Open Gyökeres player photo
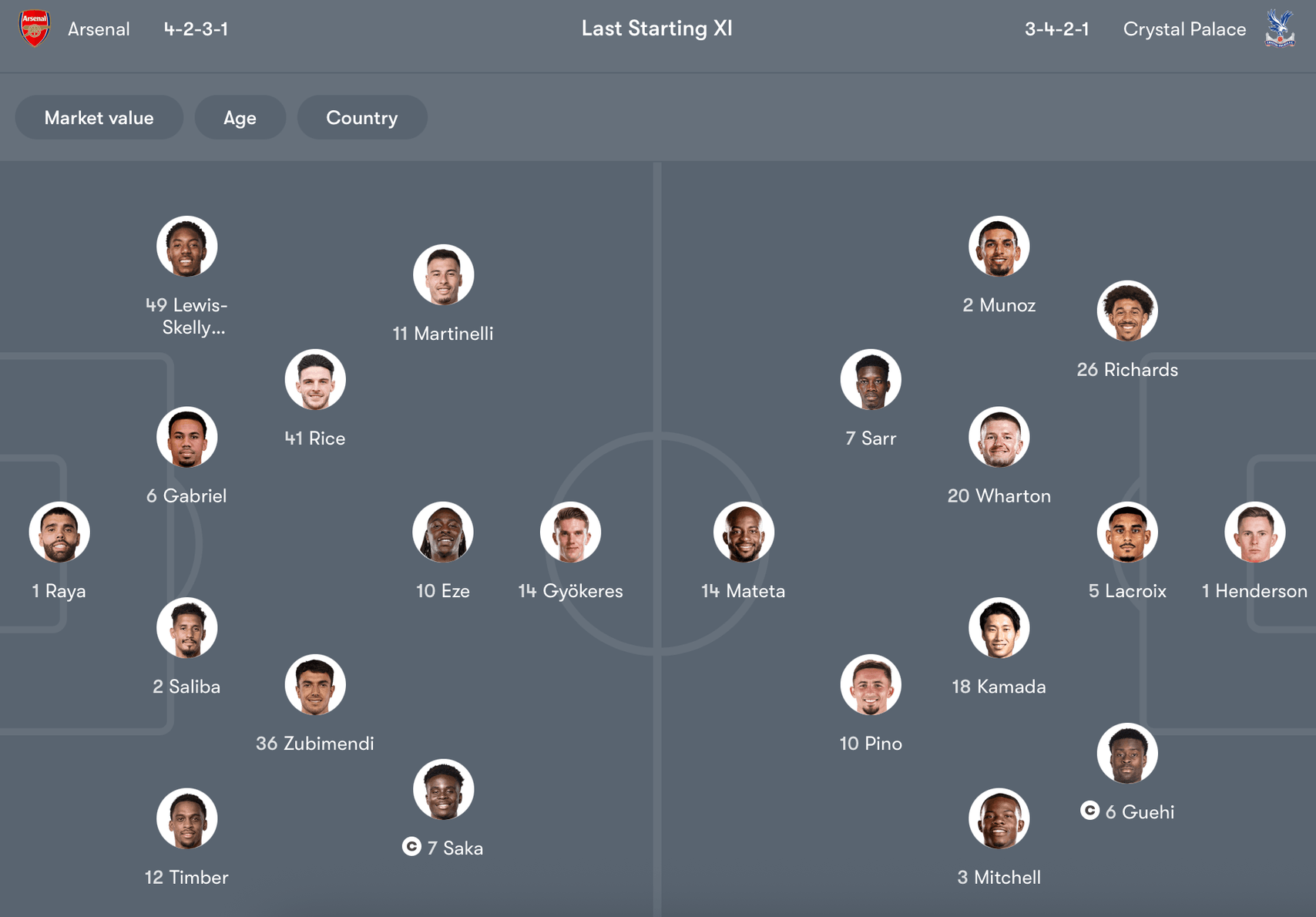The height and width of the screenshot is (917, 1316). [x=570, y=532]
